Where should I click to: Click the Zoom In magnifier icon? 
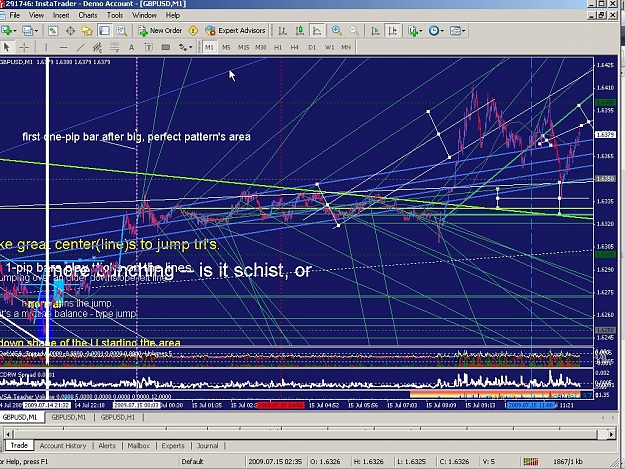click(337, 31)
